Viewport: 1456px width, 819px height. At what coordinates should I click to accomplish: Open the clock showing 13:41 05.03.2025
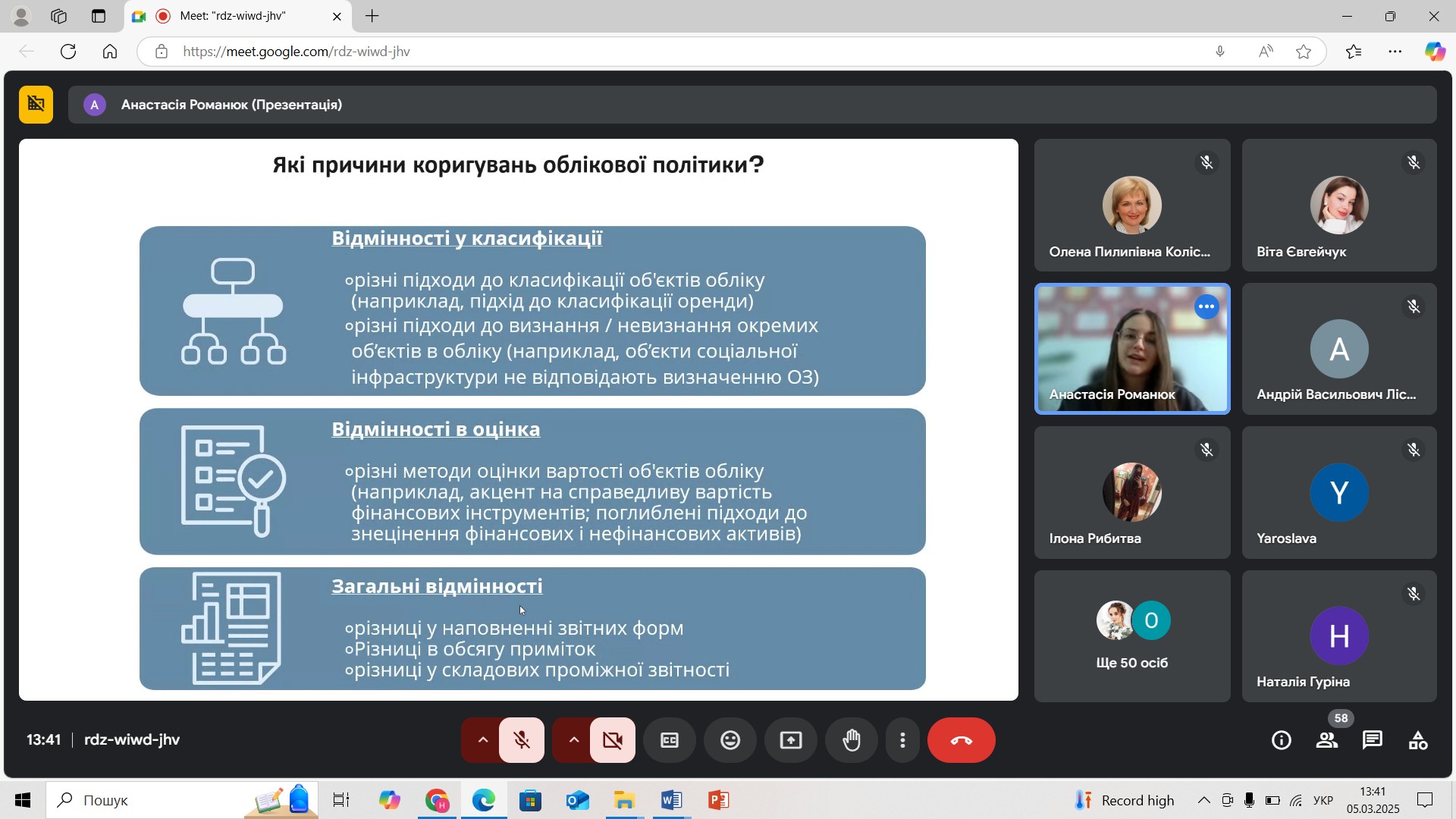1373,800
